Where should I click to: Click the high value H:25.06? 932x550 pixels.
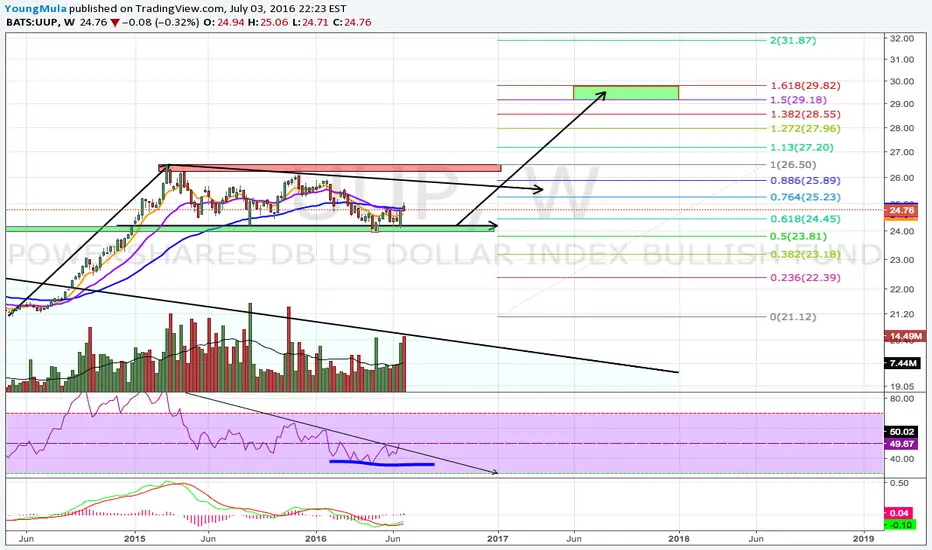tap(268, 23)
